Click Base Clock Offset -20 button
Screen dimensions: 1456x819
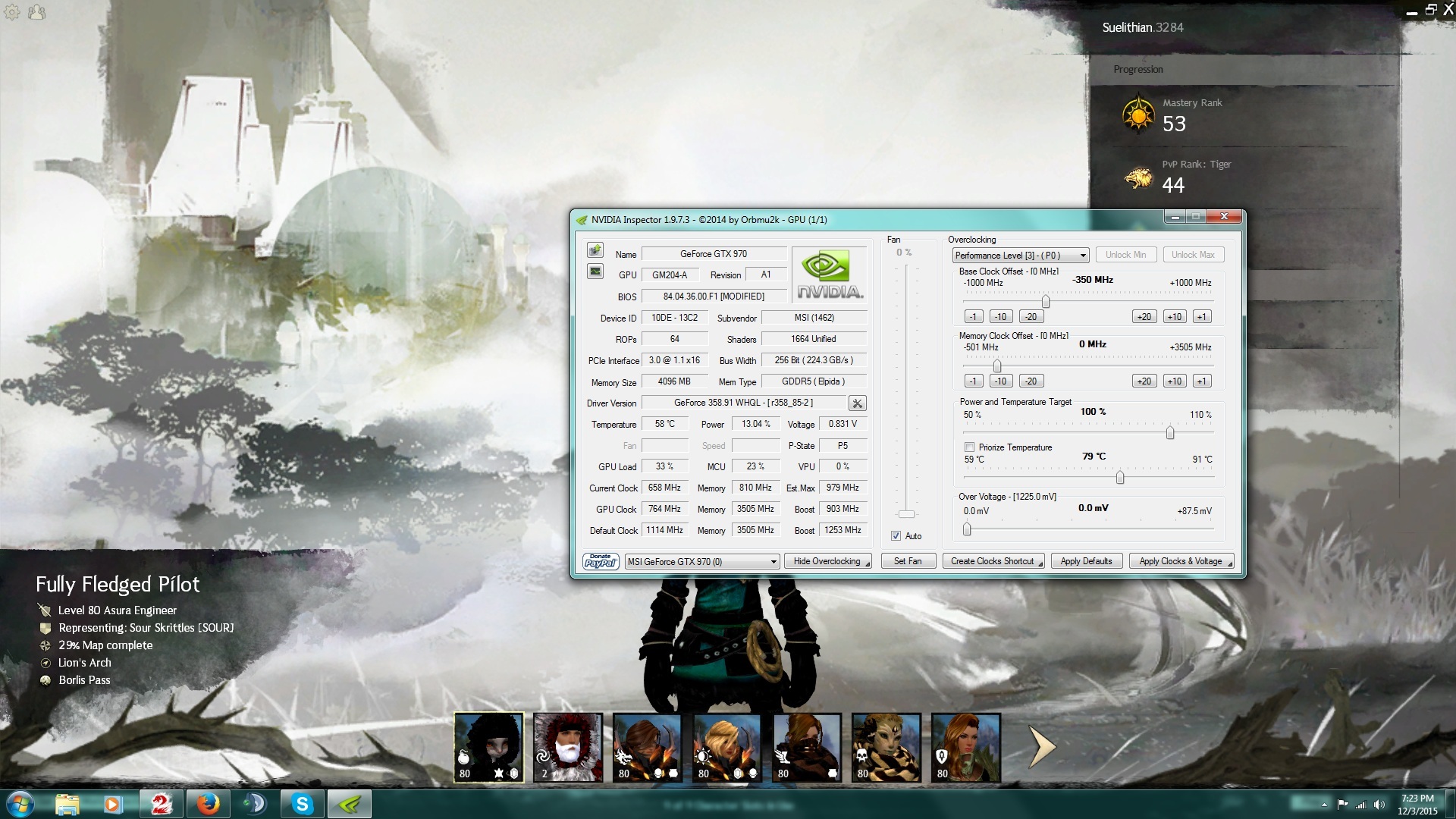point(1031,317)
